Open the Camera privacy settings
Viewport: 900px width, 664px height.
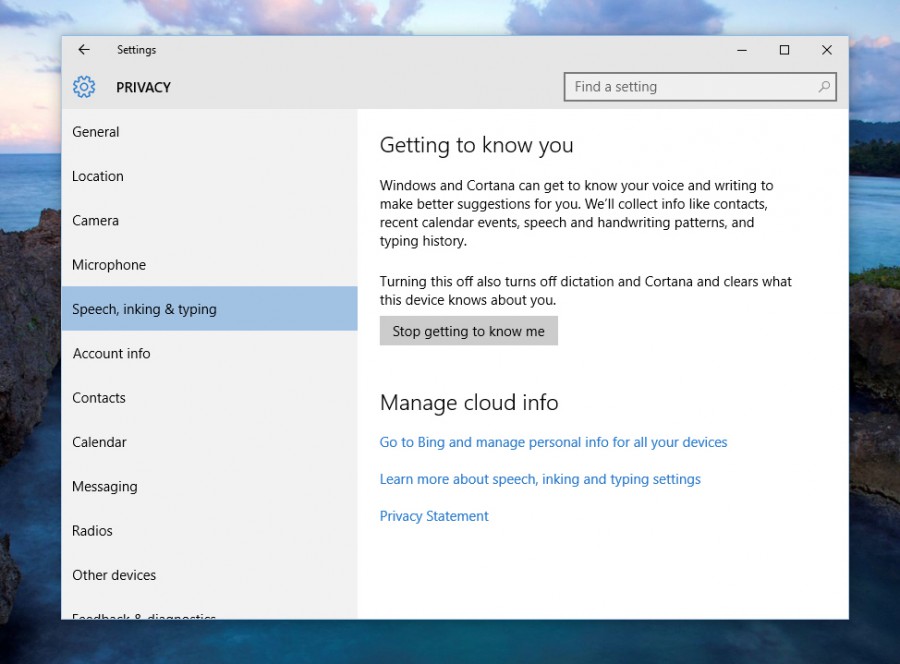(94, 220)
